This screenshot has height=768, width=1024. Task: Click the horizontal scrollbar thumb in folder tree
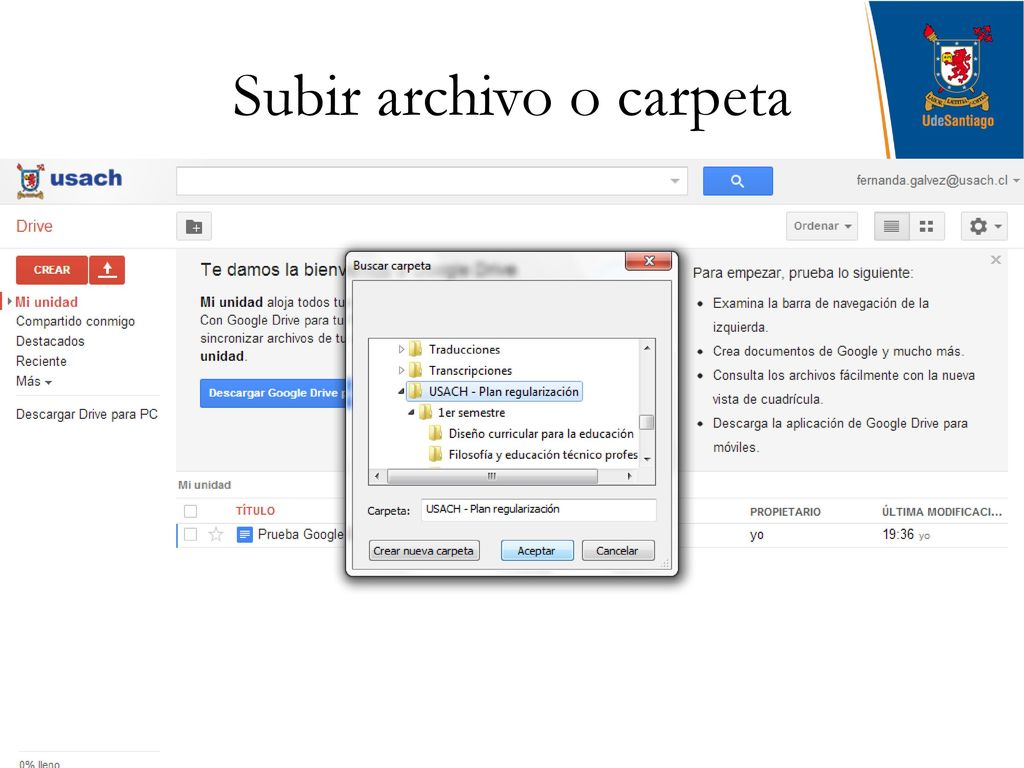coord(492,476)
